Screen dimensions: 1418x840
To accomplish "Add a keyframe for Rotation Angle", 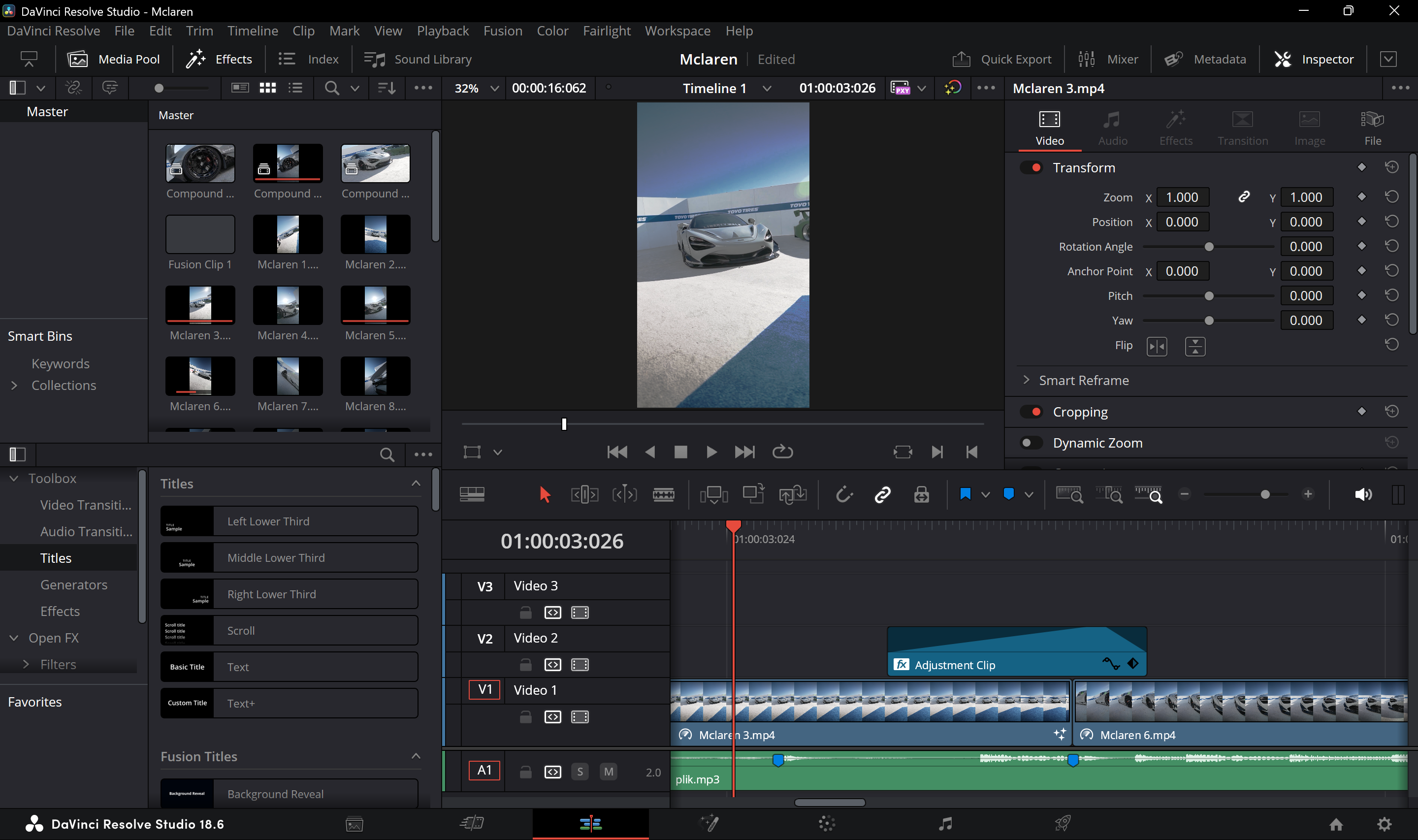I will click(1361, 246).
